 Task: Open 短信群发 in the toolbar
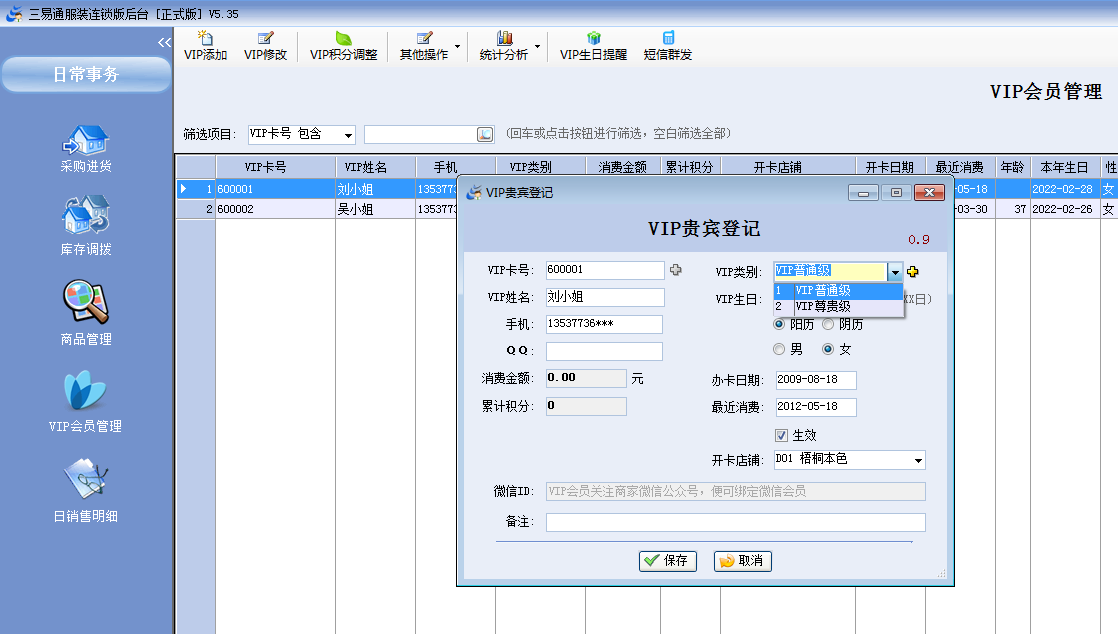(x=667, y=46)
